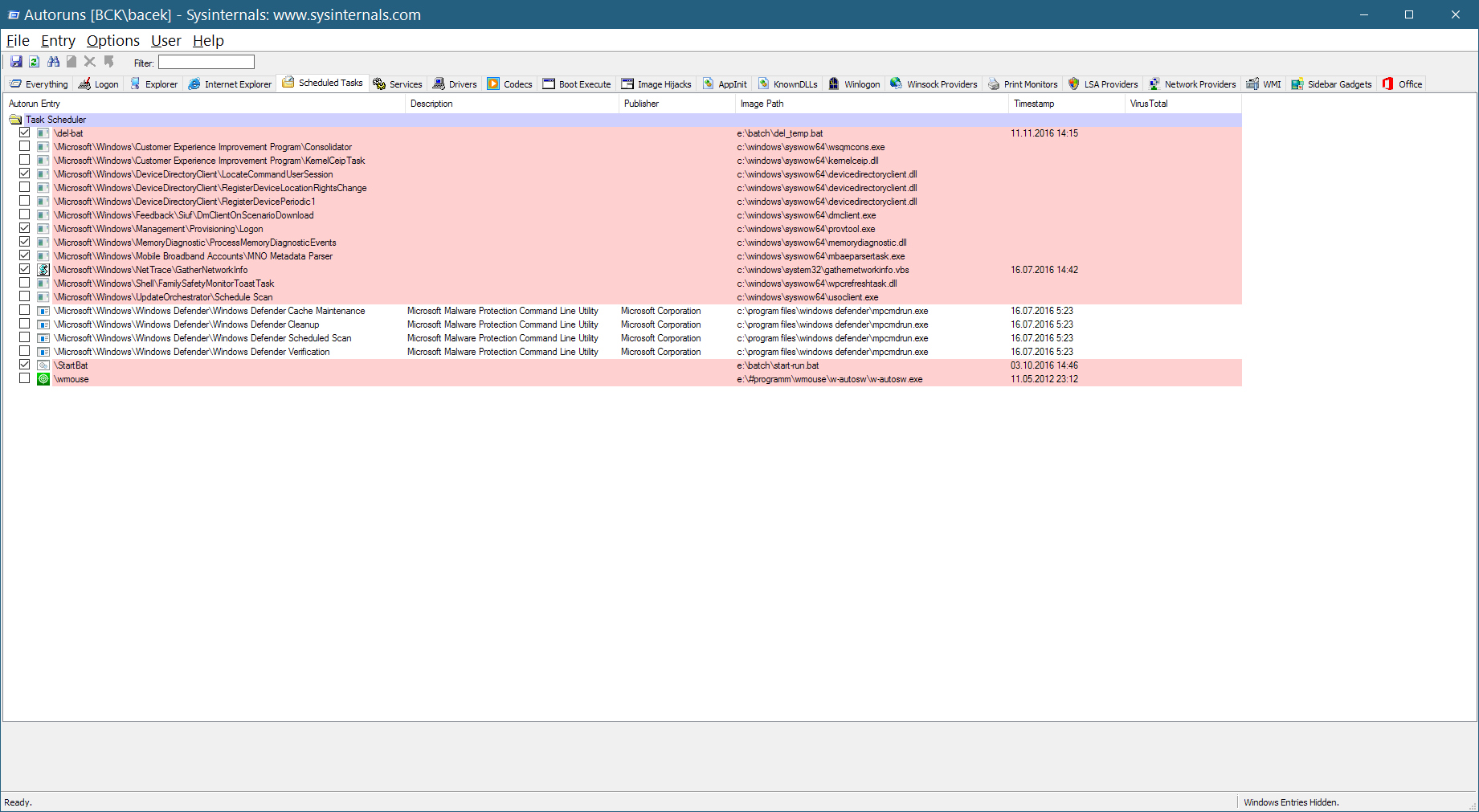
Task: Click the icon beside Windows Defender Verification
Action: 43,352
